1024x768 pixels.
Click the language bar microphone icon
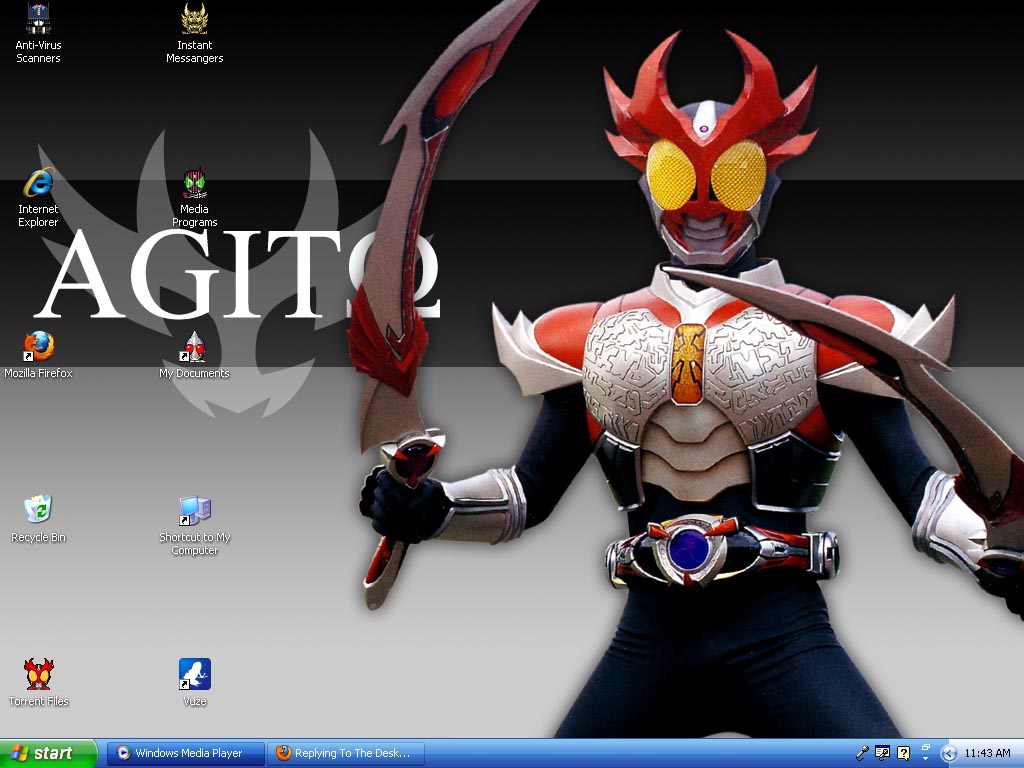(x=862, y=753)
